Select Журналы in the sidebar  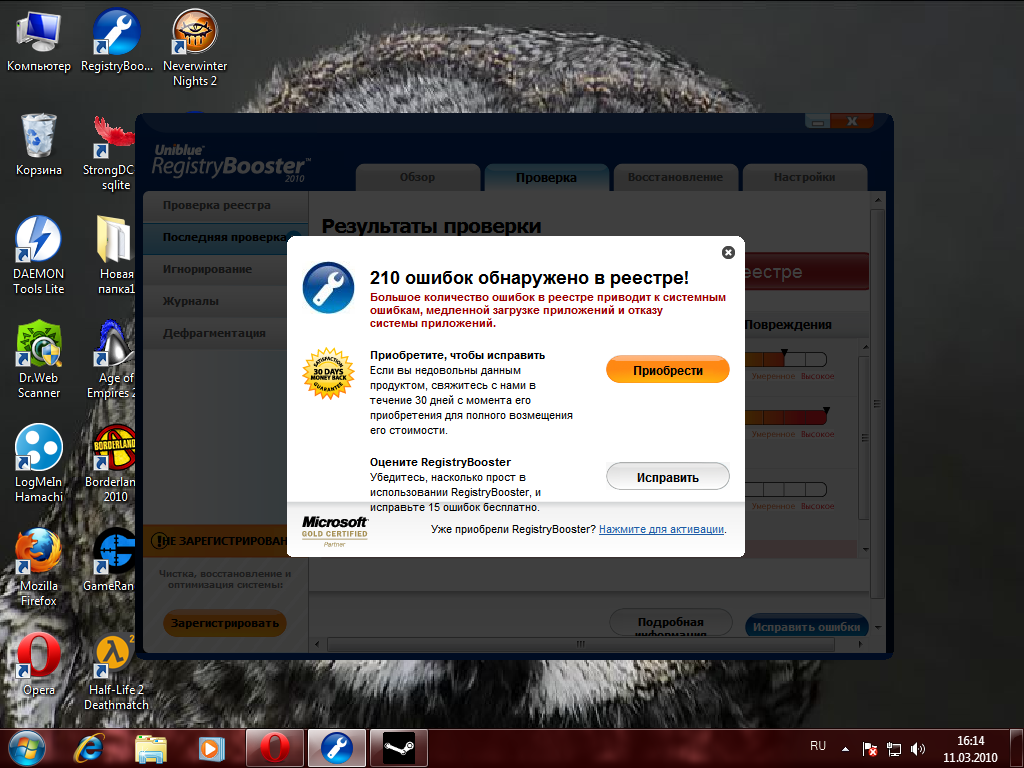[x=216, y=301]
